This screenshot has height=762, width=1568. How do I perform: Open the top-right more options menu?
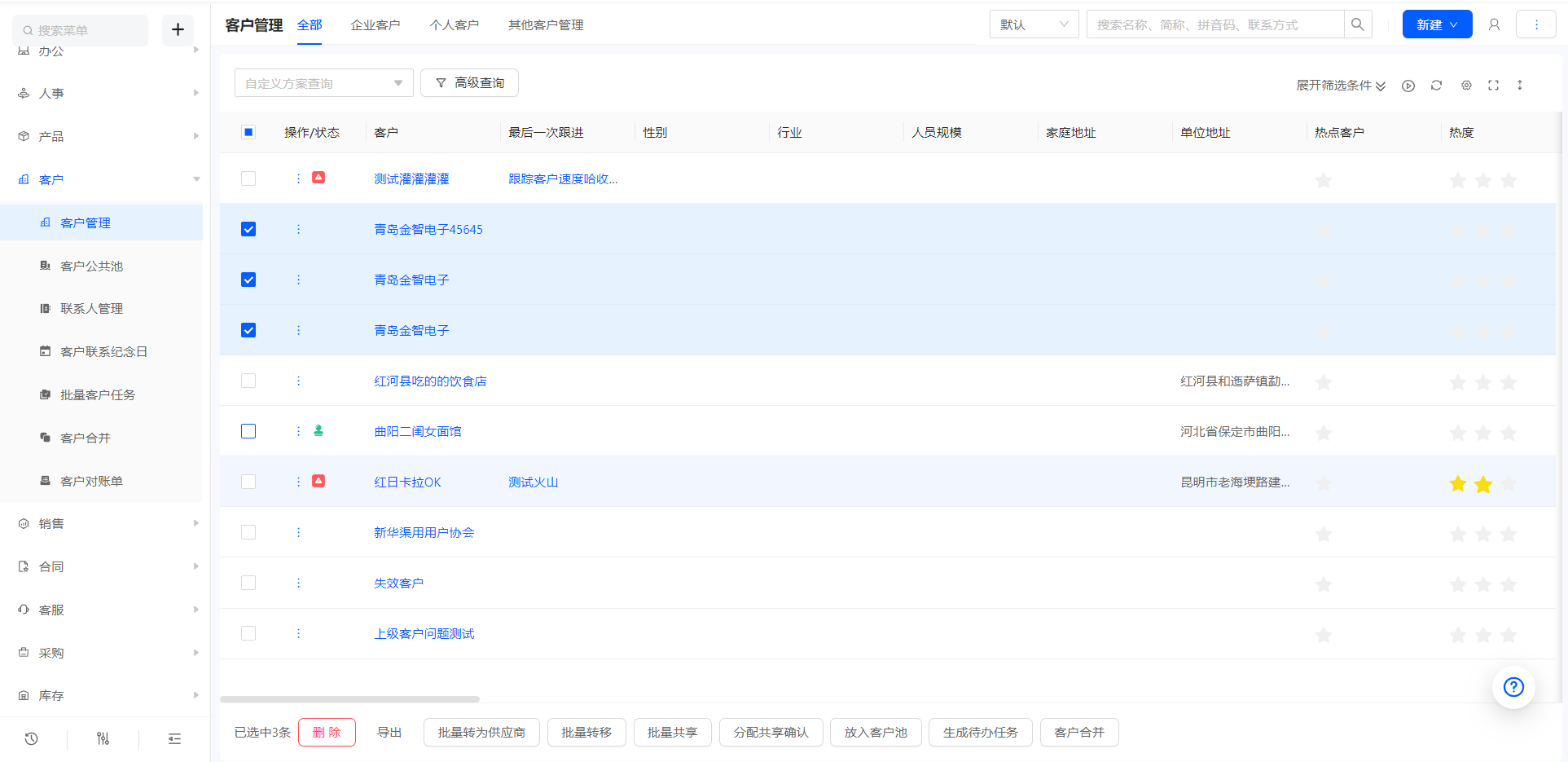tap(1536, 24)
